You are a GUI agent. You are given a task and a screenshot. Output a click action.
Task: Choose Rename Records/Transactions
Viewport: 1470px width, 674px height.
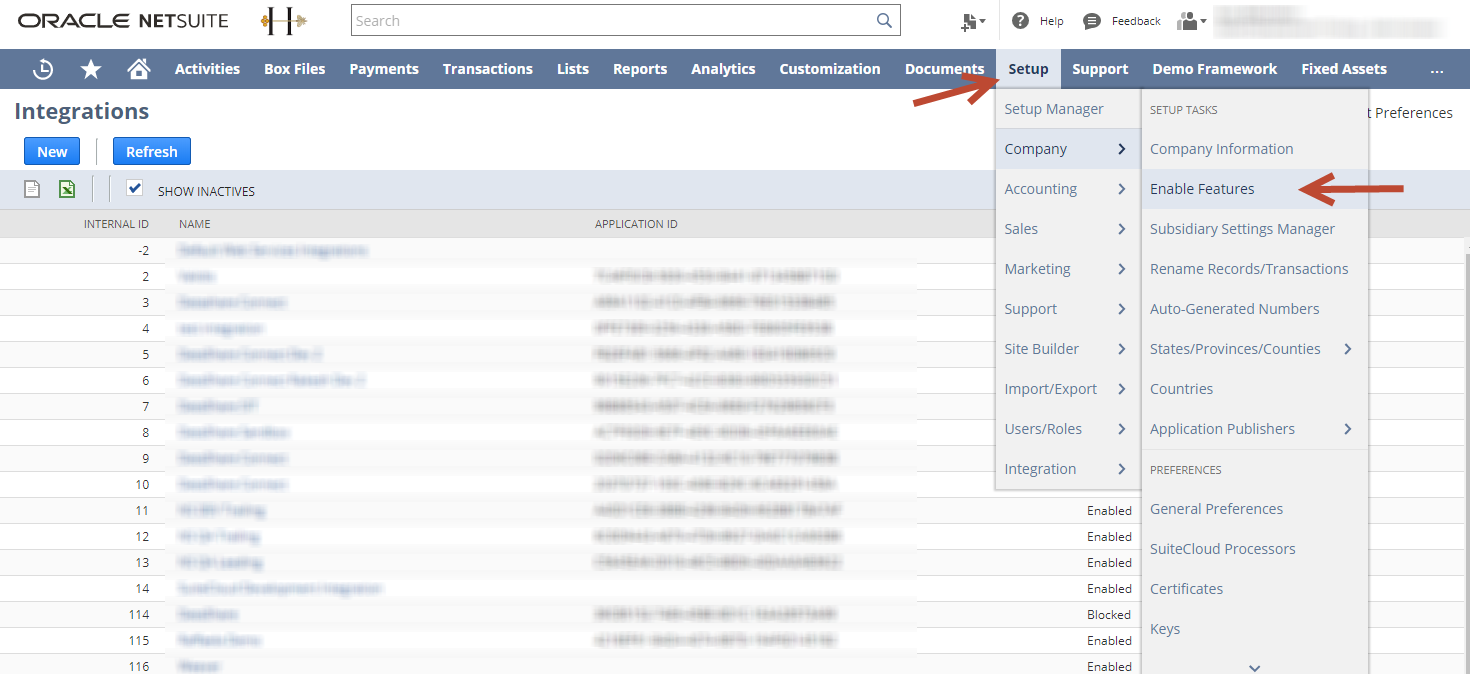[x=1249, y=269]
